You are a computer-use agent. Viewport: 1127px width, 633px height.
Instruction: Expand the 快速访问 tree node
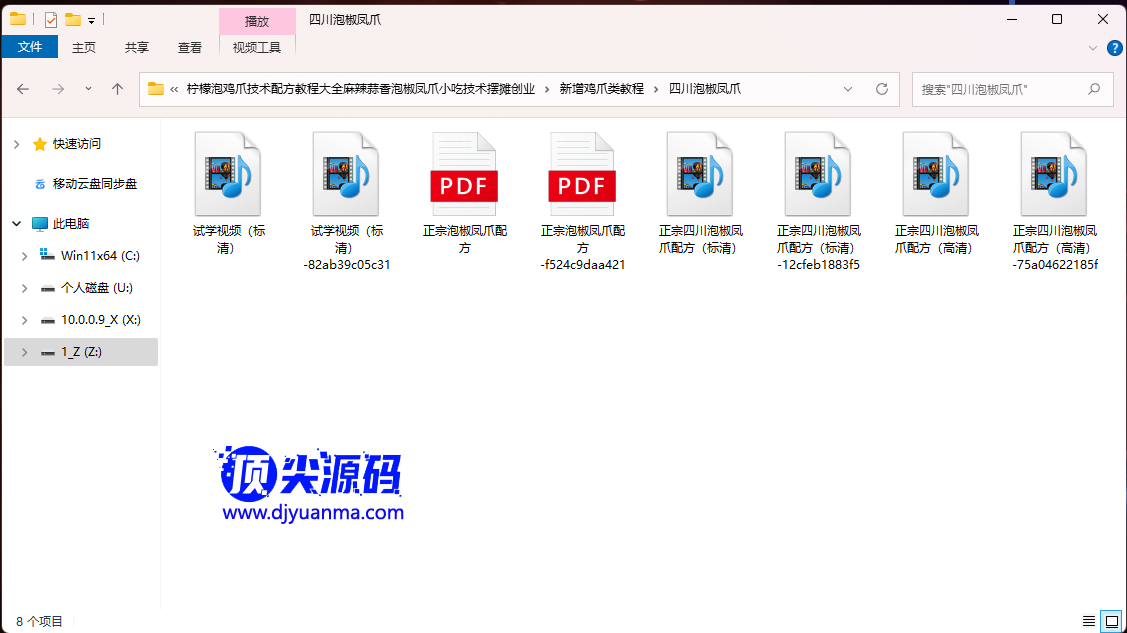click(16, 144)
